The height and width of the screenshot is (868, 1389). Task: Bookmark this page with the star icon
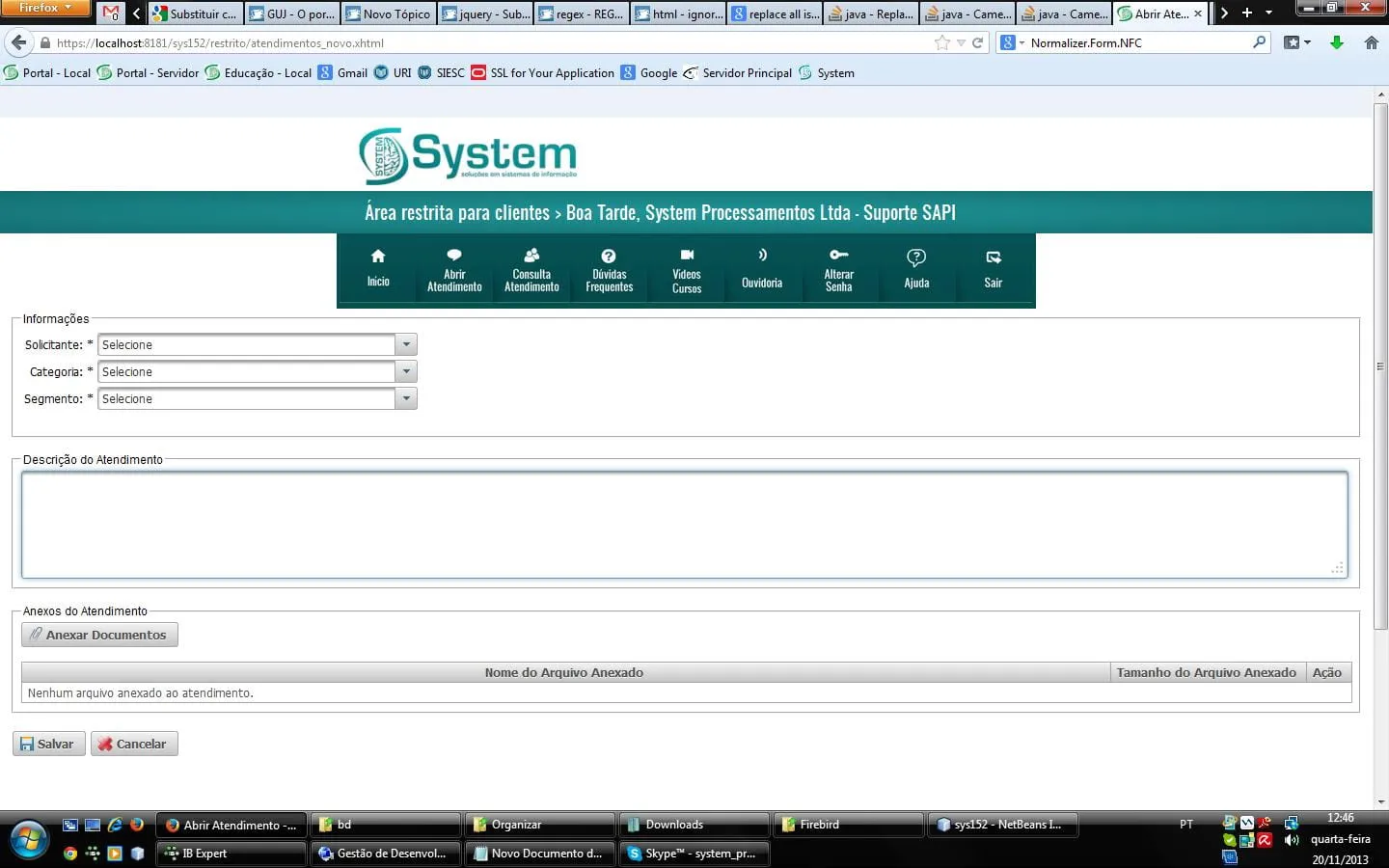[942, 42]
